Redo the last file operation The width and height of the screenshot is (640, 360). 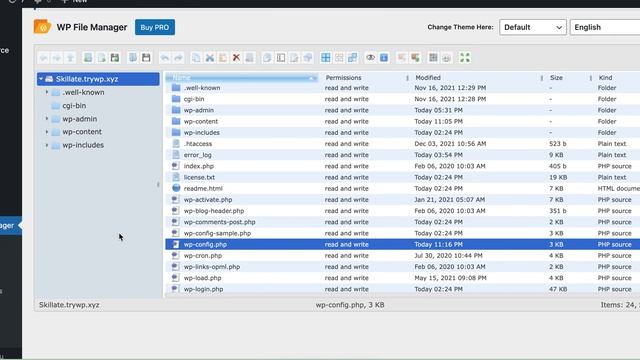[178, 58]
